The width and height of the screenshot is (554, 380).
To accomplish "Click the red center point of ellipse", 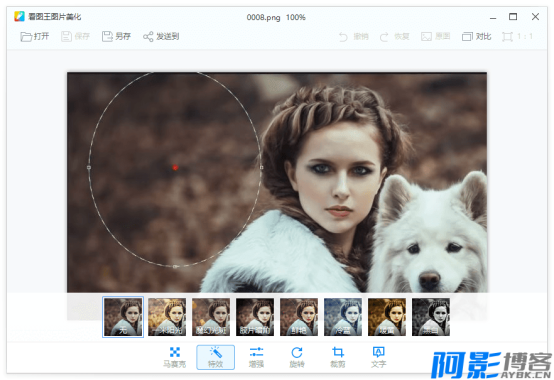I will click(175, 167).
